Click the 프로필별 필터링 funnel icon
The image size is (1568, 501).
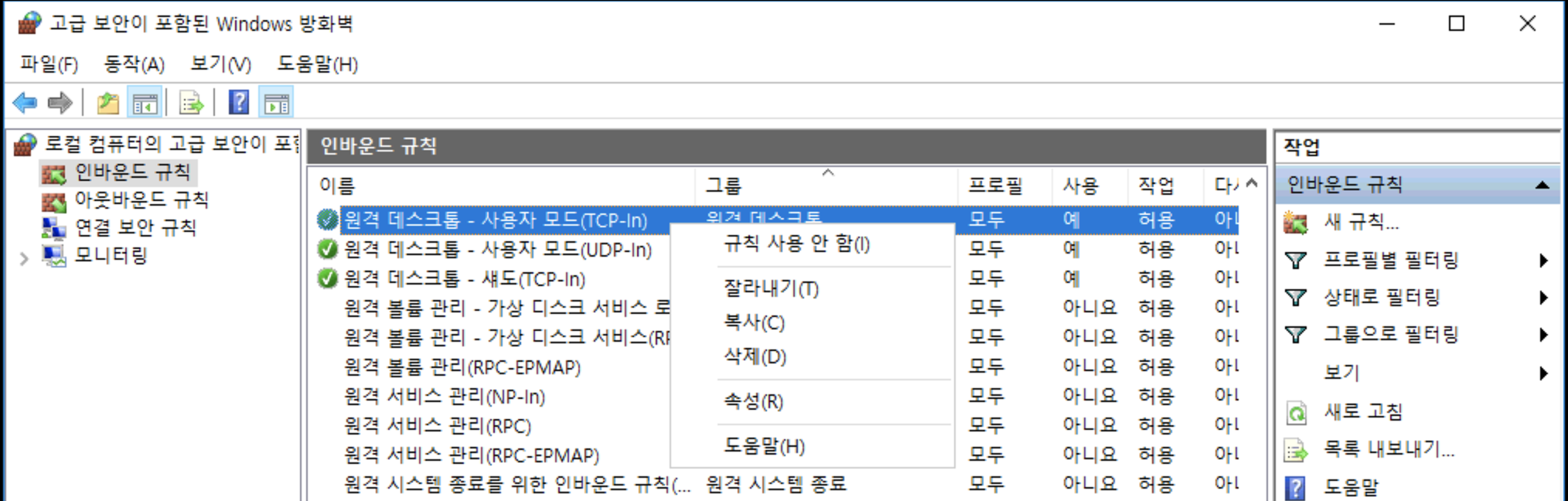pos(1296,260)
